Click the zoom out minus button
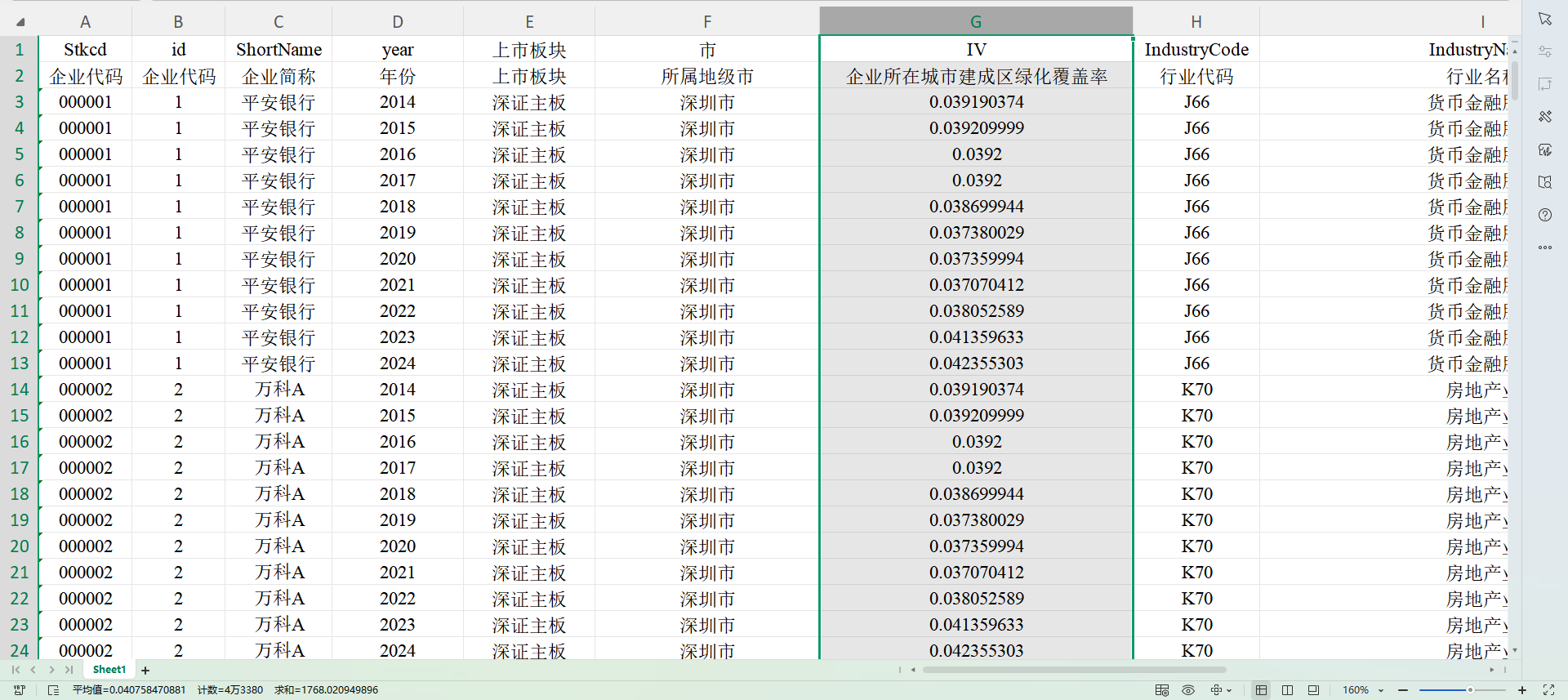Screen dimensions: 1568x700 click(1403, 690)
